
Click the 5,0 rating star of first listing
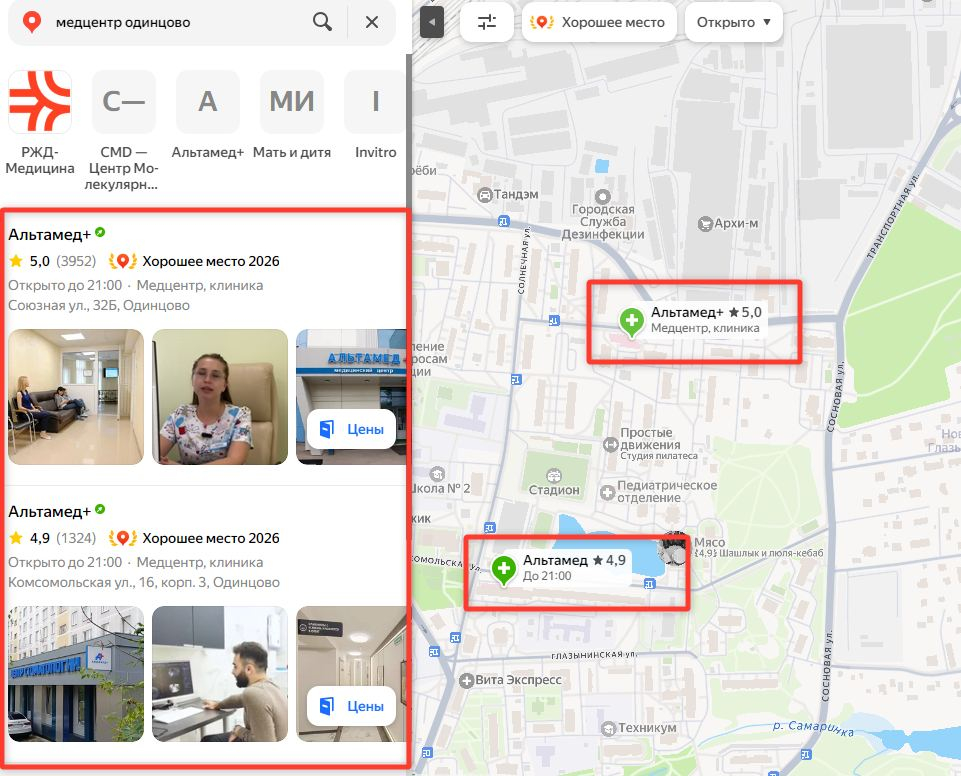point(16,261)
